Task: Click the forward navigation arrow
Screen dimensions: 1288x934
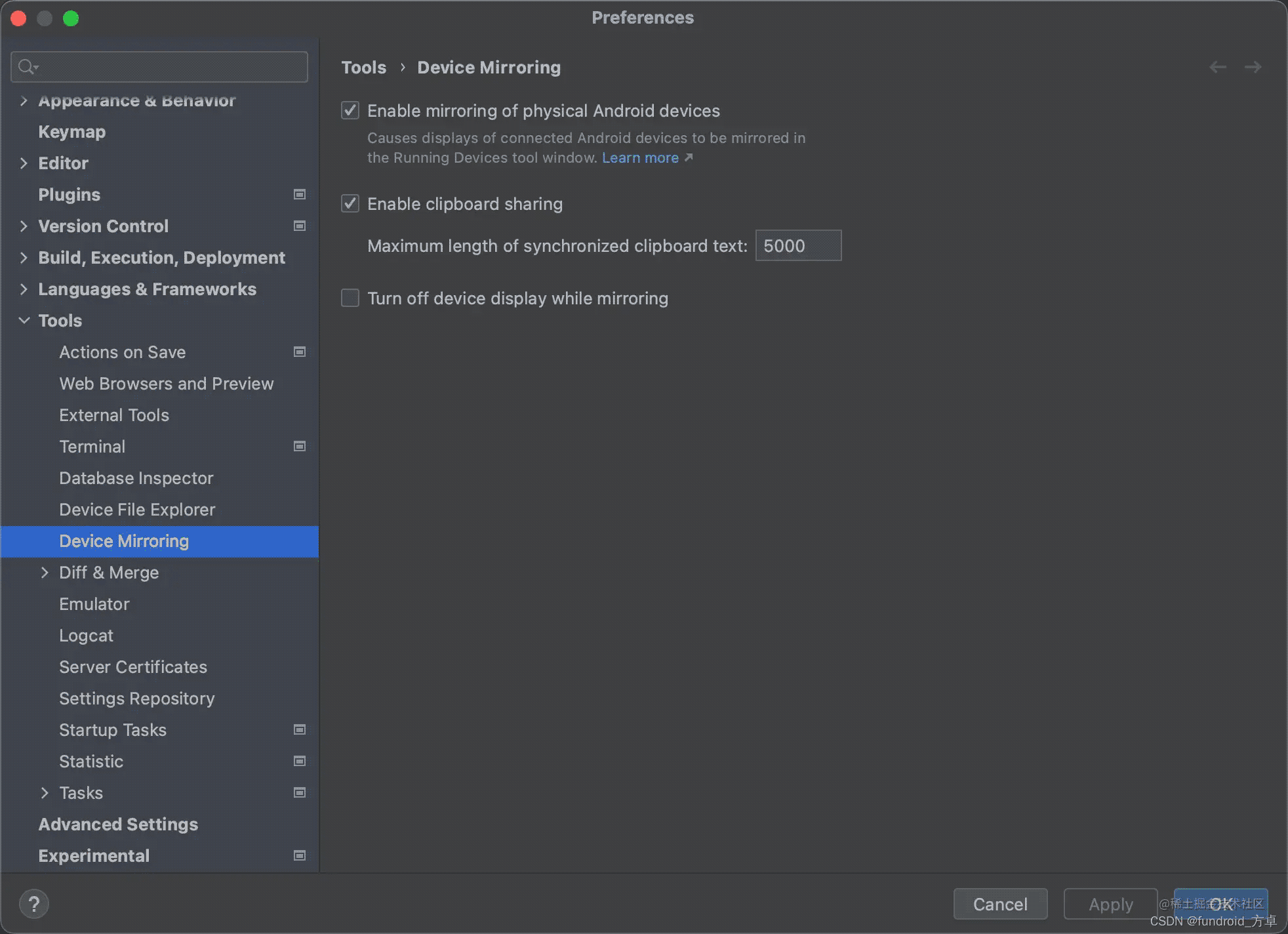Action: click(x=1252, y=67)
